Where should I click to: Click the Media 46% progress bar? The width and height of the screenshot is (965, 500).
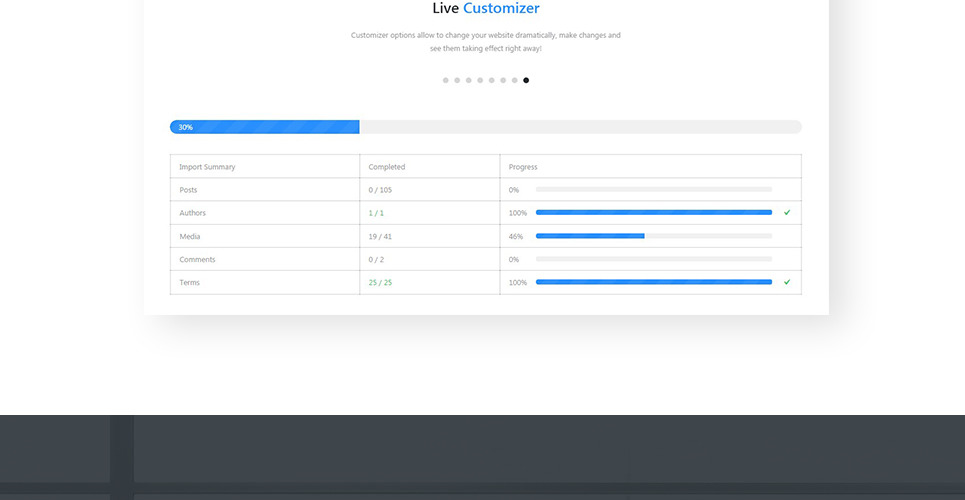pos(653,236)
